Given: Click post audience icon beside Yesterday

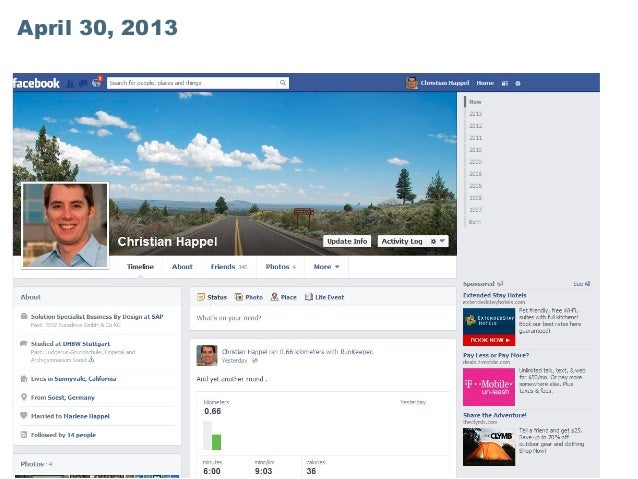Looking at the screenshot, I should (255, 361).
